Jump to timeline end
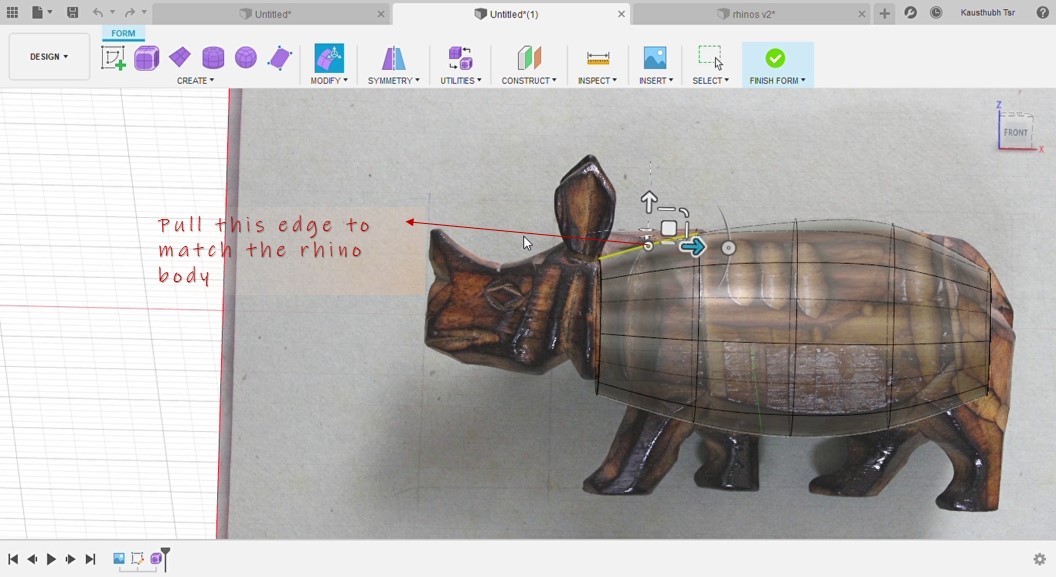 coord(90,559)
